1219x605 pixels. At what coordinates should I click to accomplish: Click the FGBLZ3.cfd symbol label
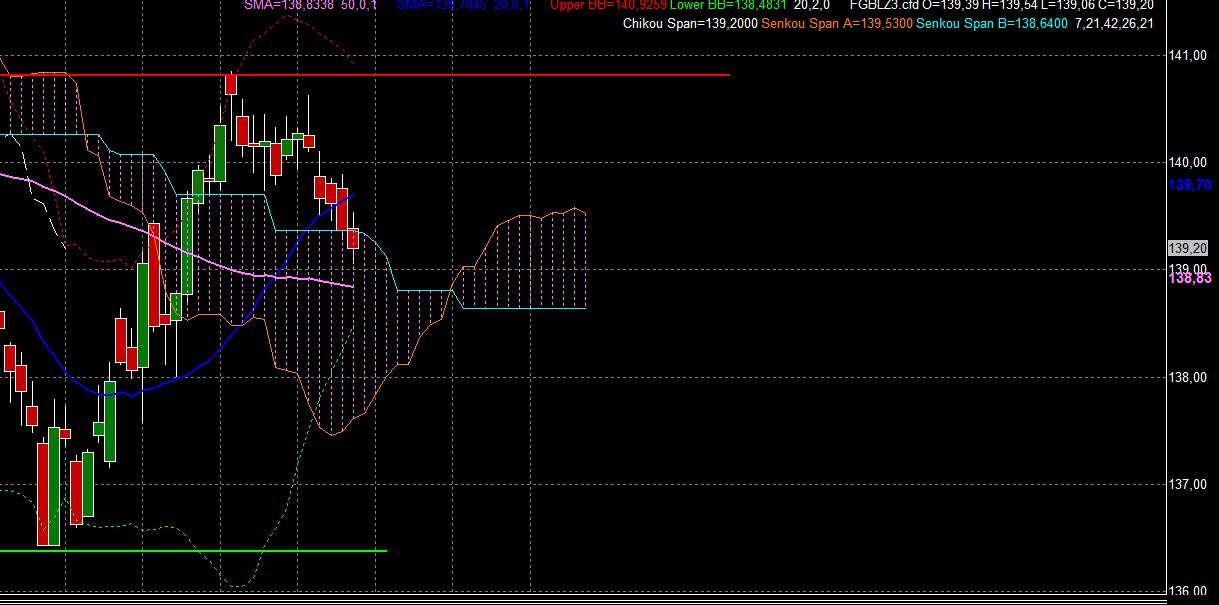(x=884, y=5)
